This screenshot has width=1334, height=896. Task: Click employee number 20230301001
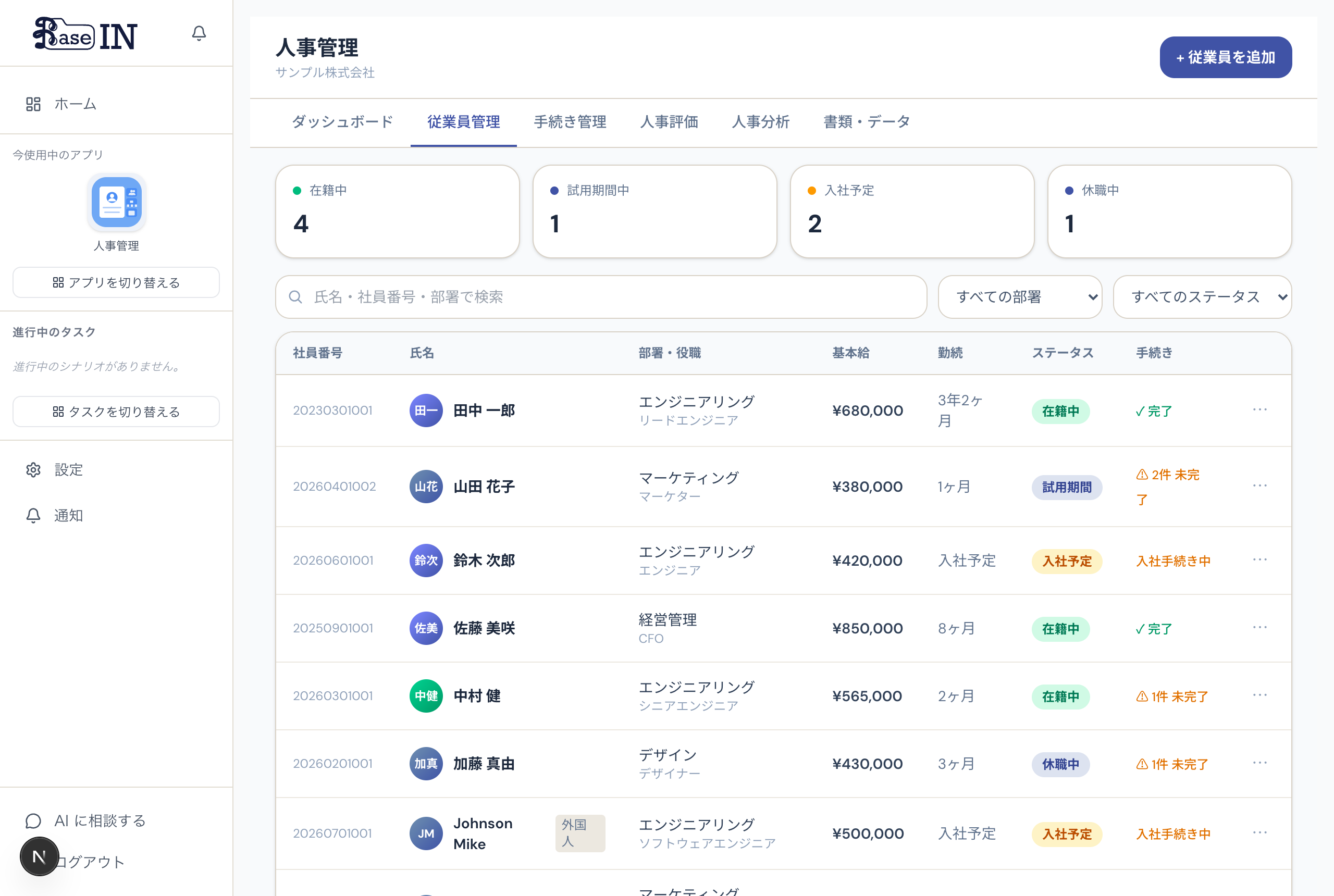click(332, 410)
